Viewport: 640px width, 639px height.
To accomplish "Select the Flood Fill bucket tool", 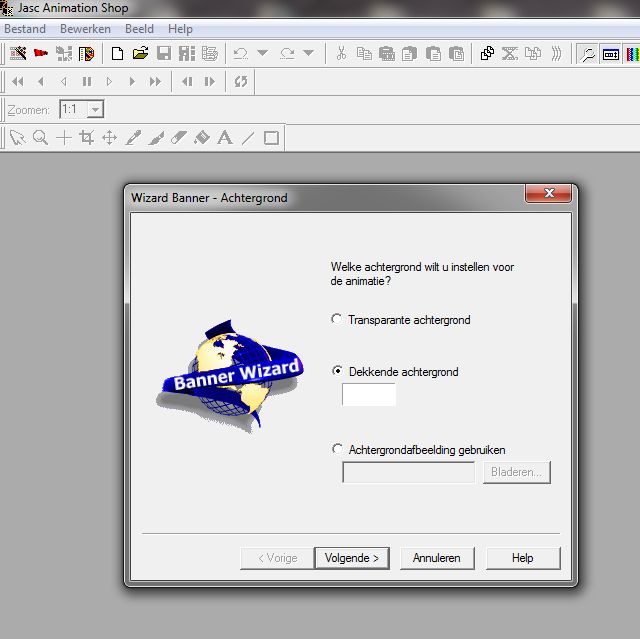I will pyautogui.click(x=202, y=138).
